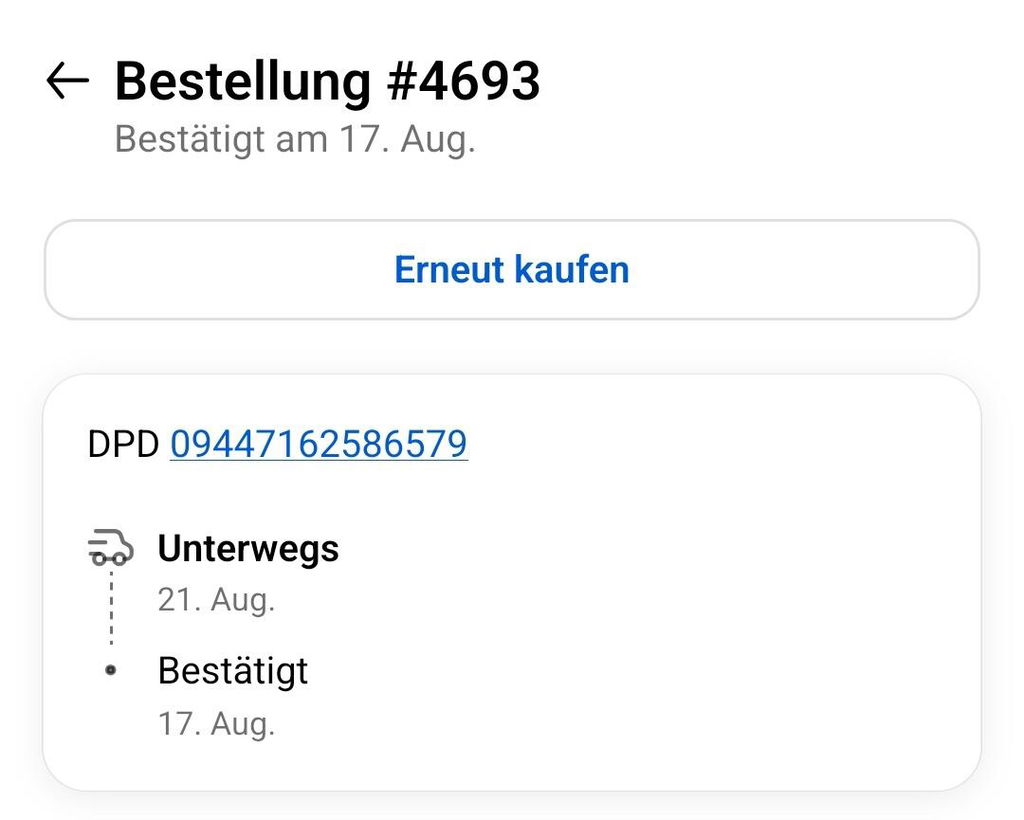
Task: Tap the word Bestellung in the title
Action: [243, 82]
